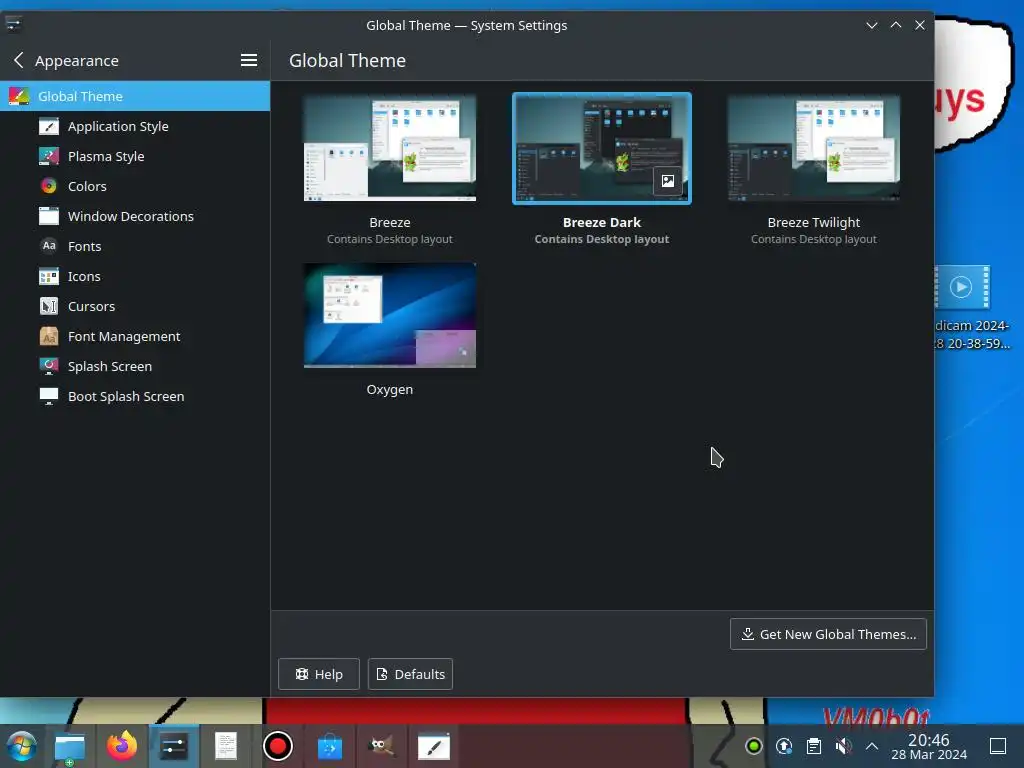
Task: Open the clipboard tray icon
Action: (814, 746)
